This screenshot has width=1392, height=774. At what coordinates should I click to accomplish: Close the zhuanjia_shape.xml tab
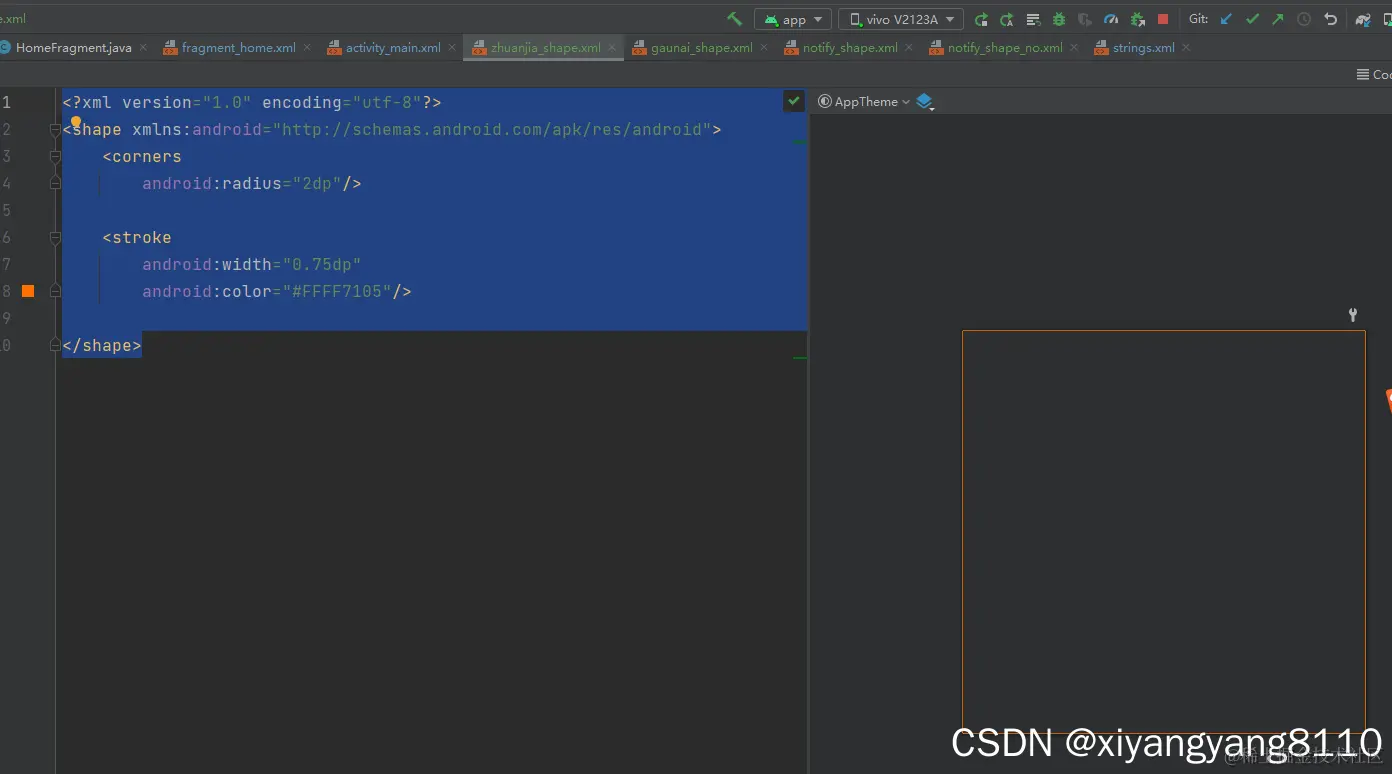pyautogui.click(x=612, y=47)
